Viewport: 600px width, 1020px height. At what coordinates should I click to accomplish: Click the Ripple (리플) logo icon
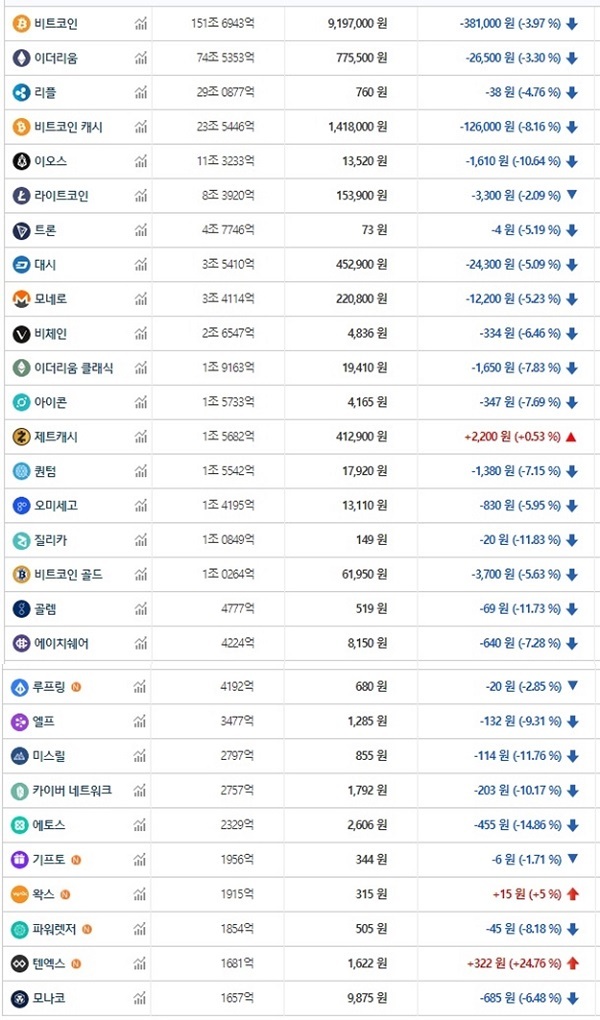(x=21, y=92)
